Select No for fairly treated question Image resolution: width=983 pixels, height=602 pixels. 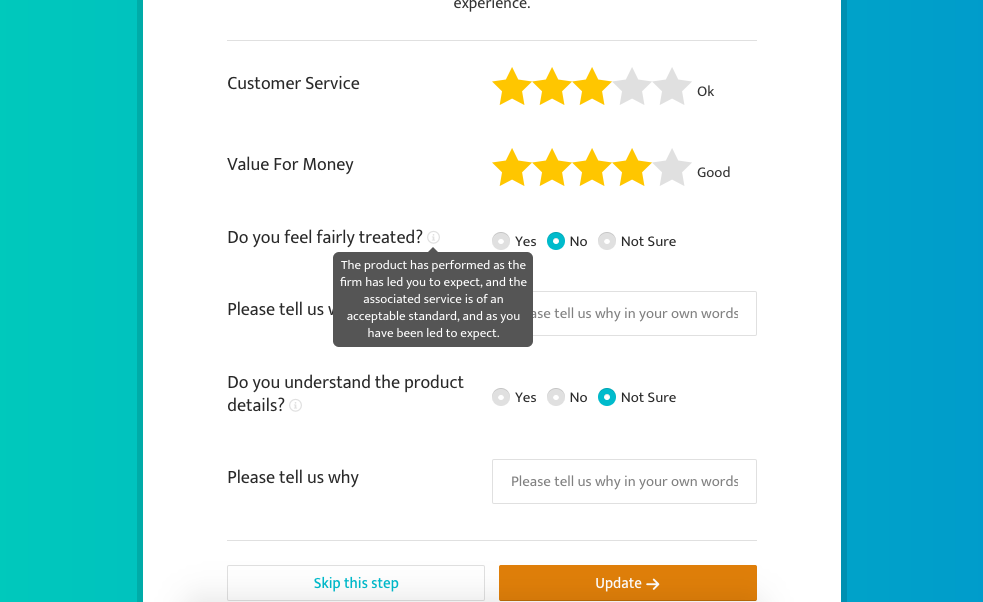pos(556,241)
